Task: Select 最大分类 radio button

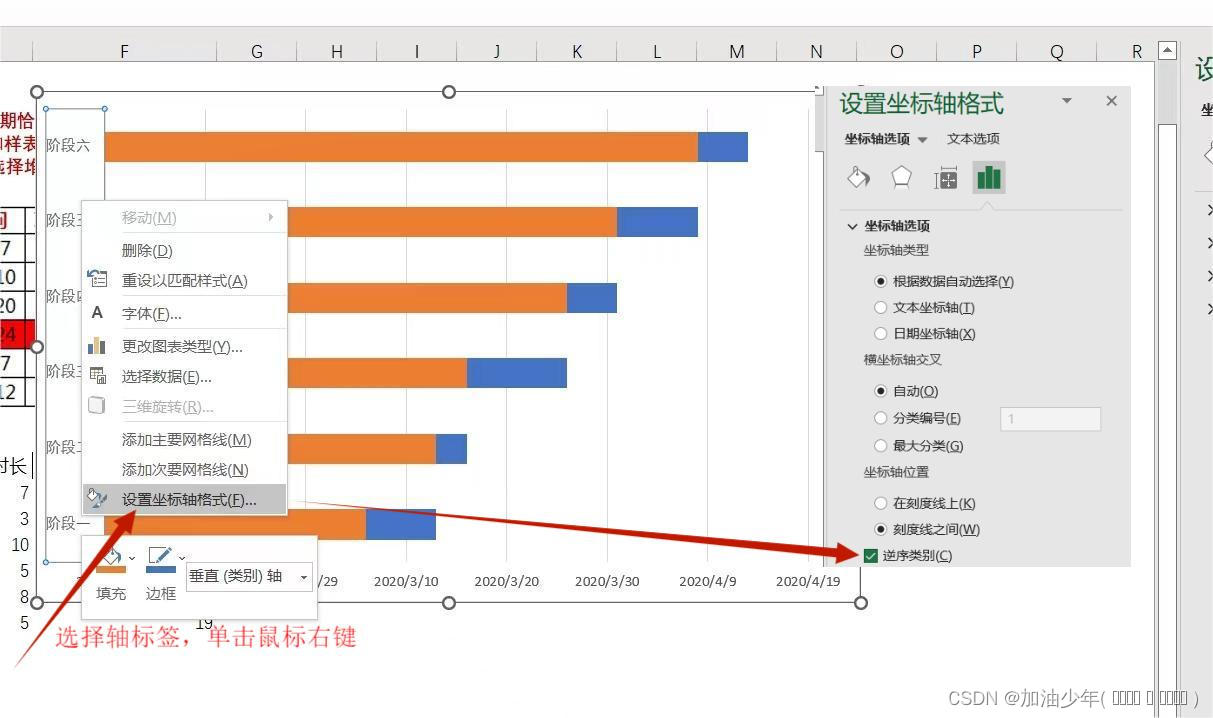Action: pos(880,446)
